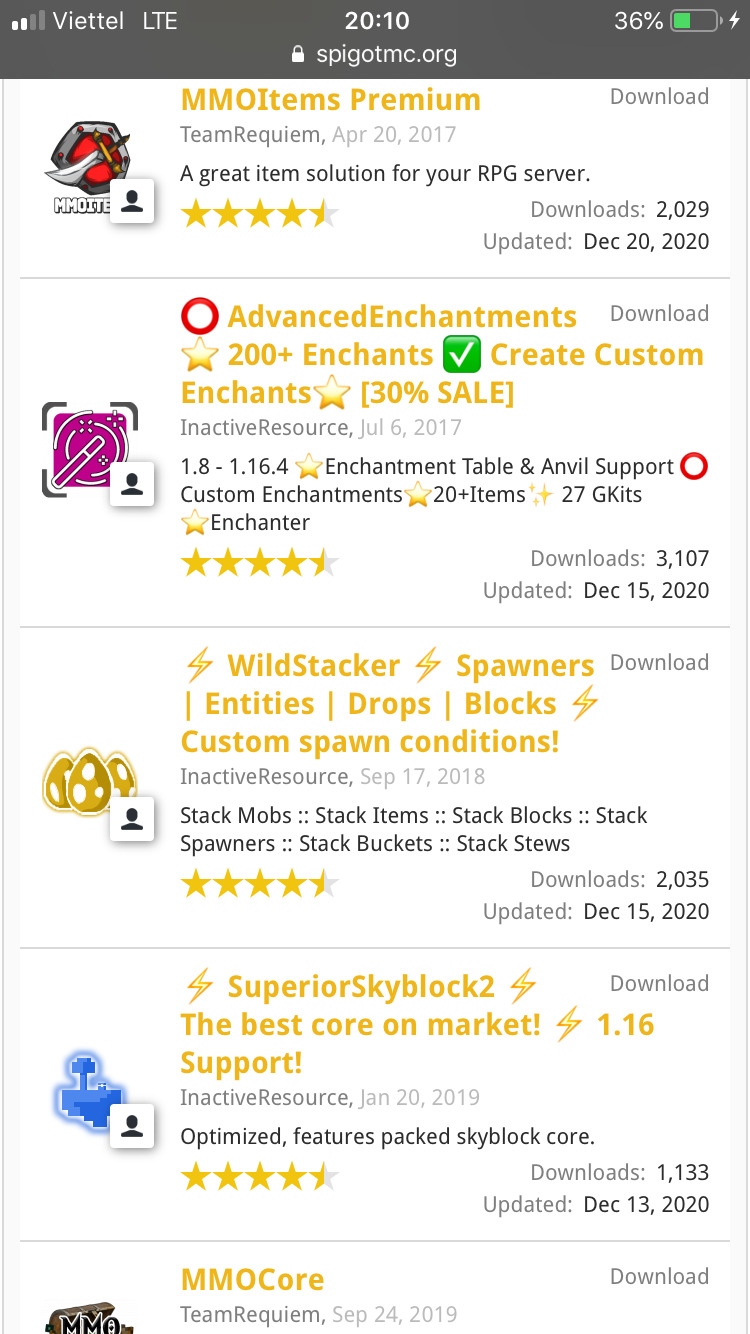This screenshot has width=750, height=1334.
Task: Tap the author avatar on WildStacker
Action: [132, 819]
